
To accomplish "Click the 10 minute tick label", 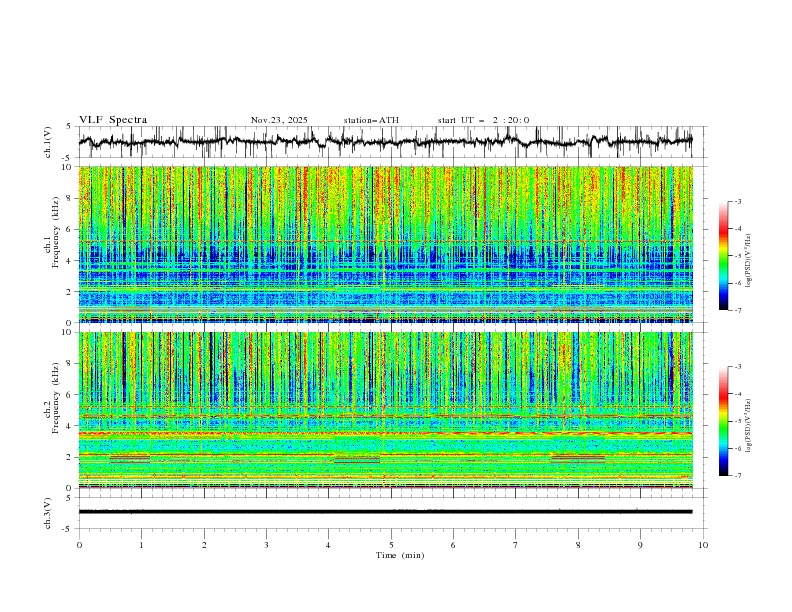I will (703, 545).
